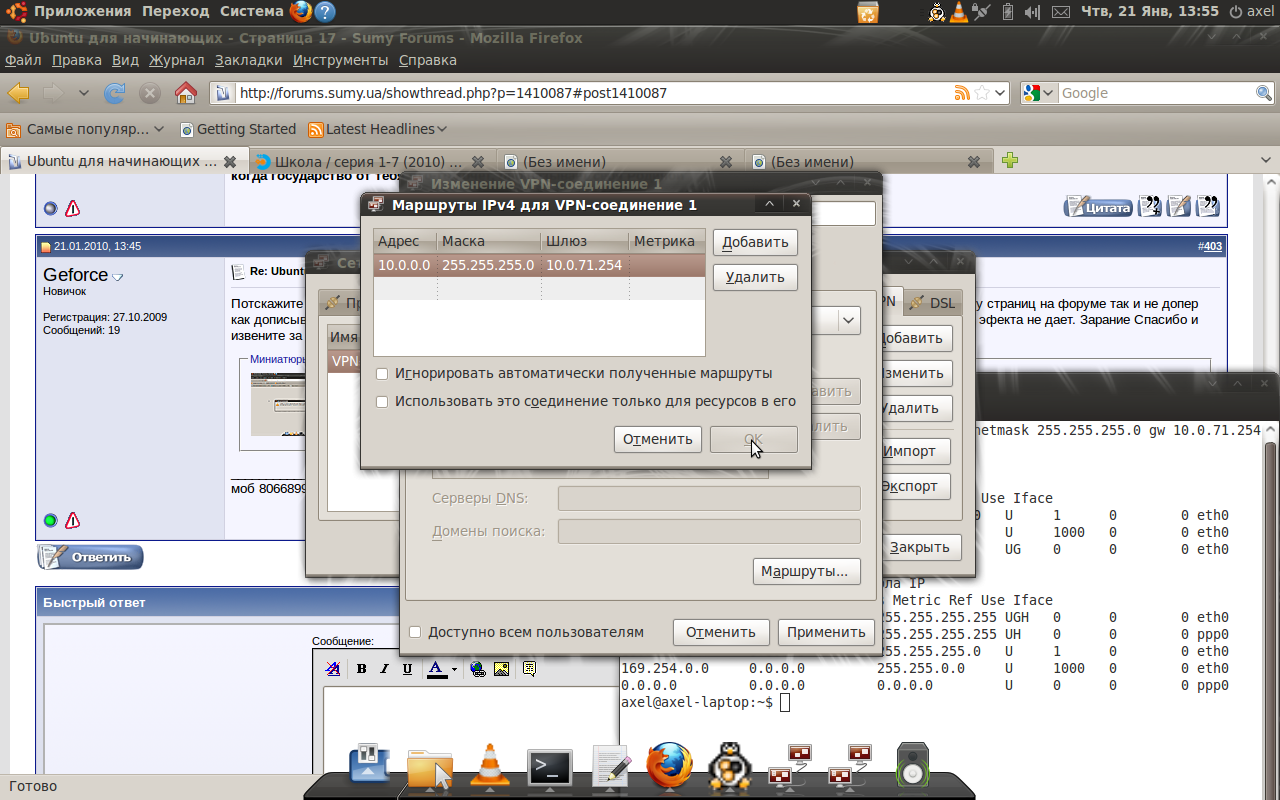Click the insert image icon in editor
The height and width of the screenshot is (800, 1280).
[x=501, y=669]
